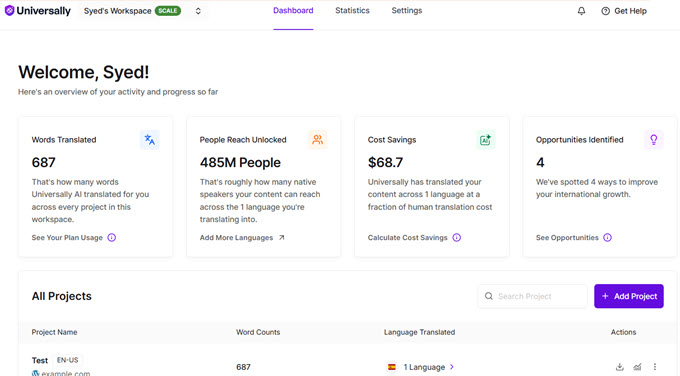Click the Cost Savings AI icon

[x=485, y=140]
